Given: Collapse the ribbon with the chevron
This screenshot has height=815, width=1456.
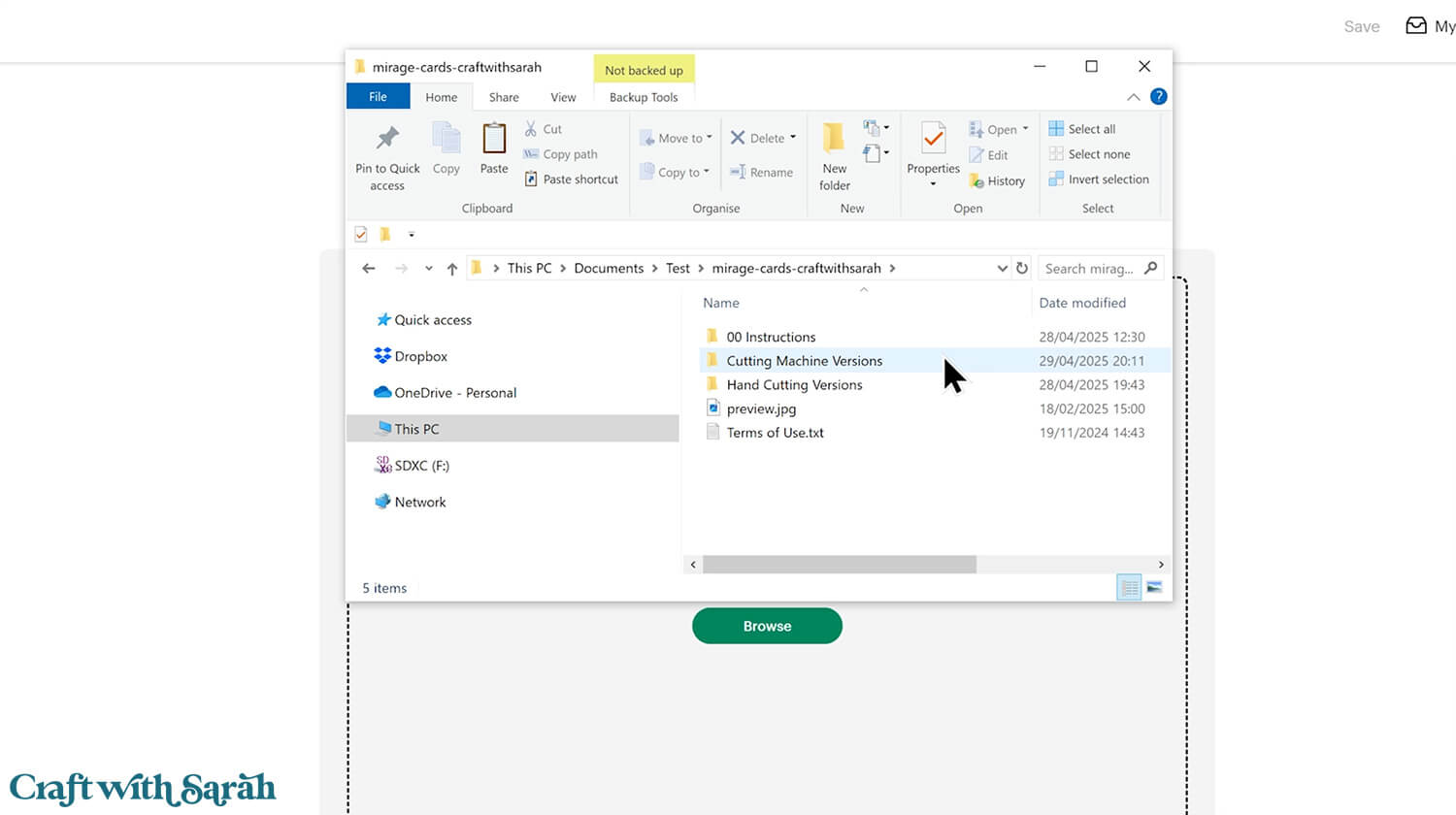Looking at the screenshot, I should (1133, 97).
